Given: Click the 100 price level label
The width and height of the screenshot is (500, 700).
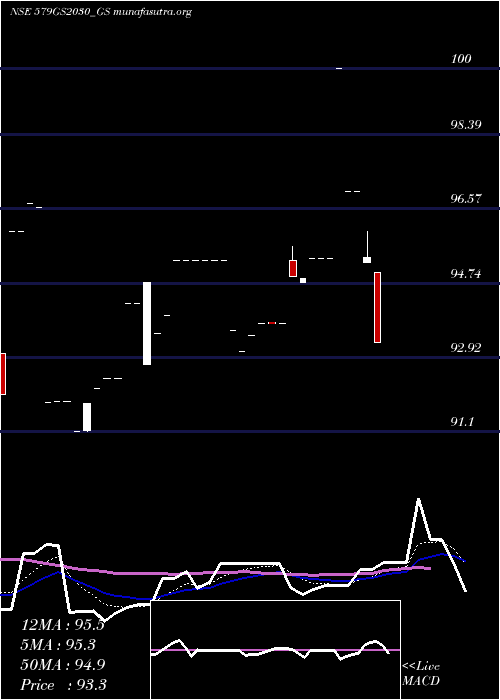Looking at the screenshot, I should tap(461, 58).
